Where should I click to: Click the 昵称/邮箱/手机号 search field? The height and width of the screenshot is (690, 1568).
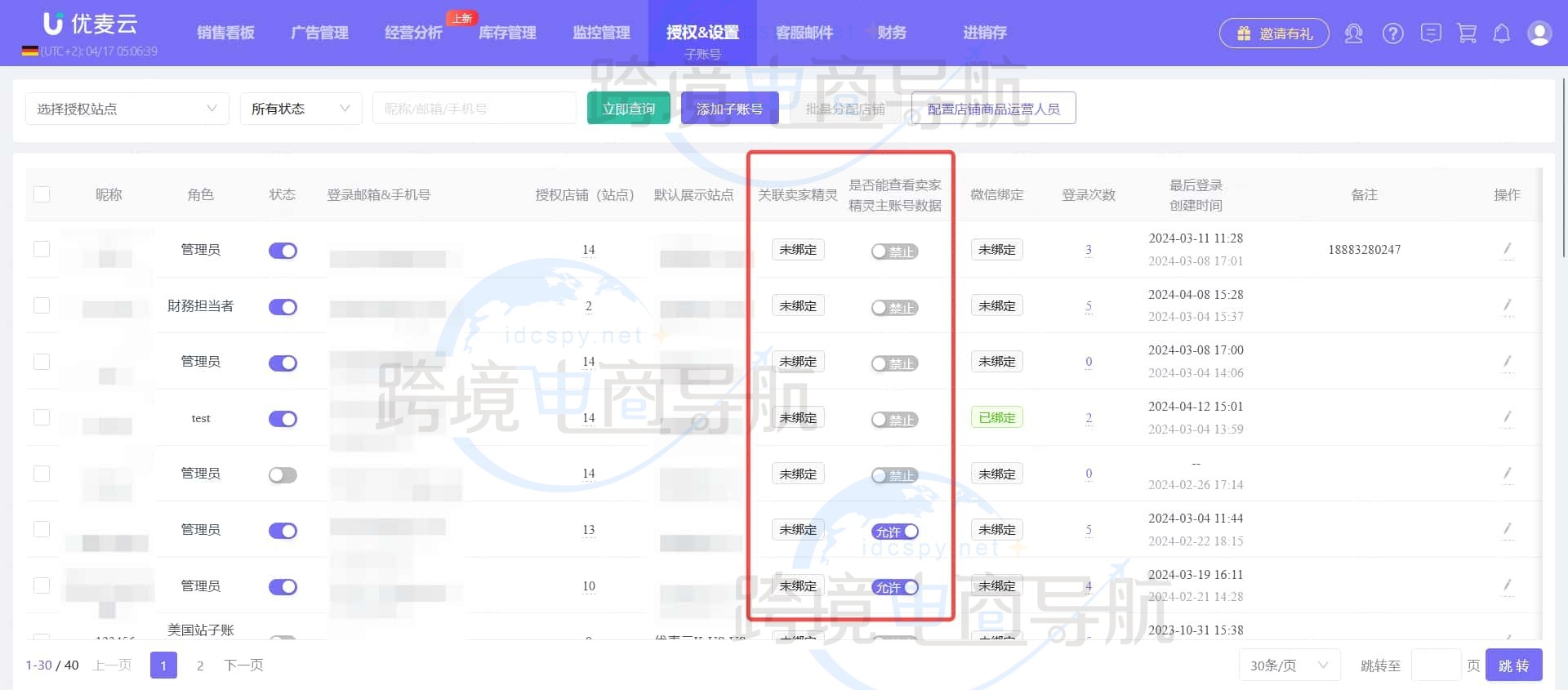pos(474,109)
